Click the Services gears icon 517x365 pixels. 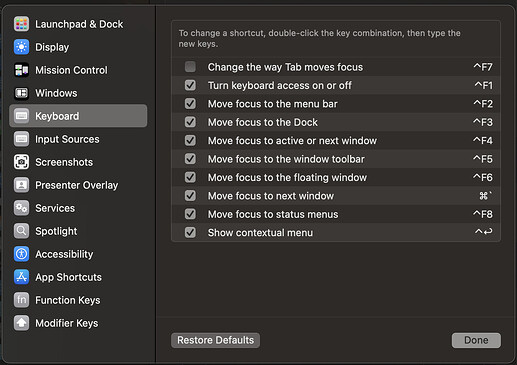tap(21, 208)
